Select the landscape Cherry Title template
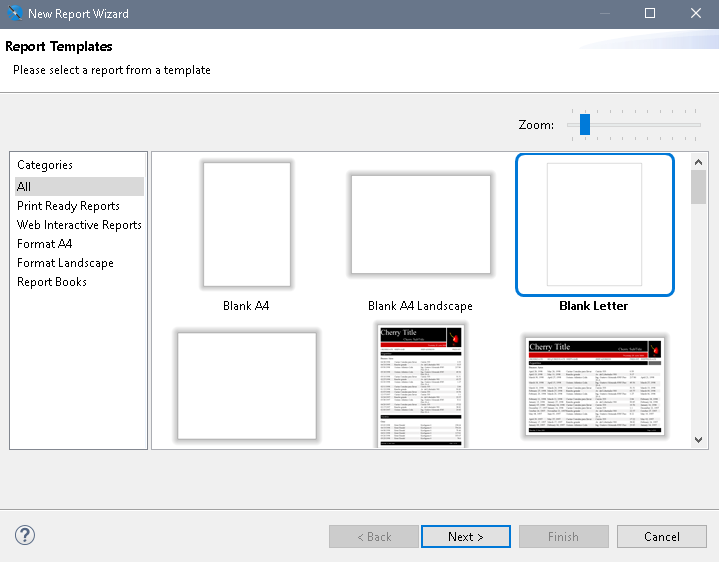The height and width of the screenshot is (562, 719). 594,386
